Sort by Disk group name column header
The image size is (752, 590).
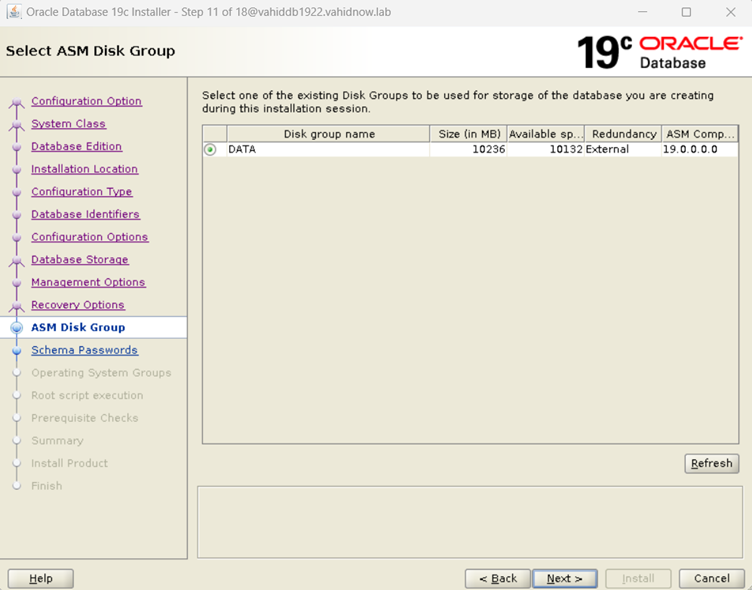coord(329,134)
